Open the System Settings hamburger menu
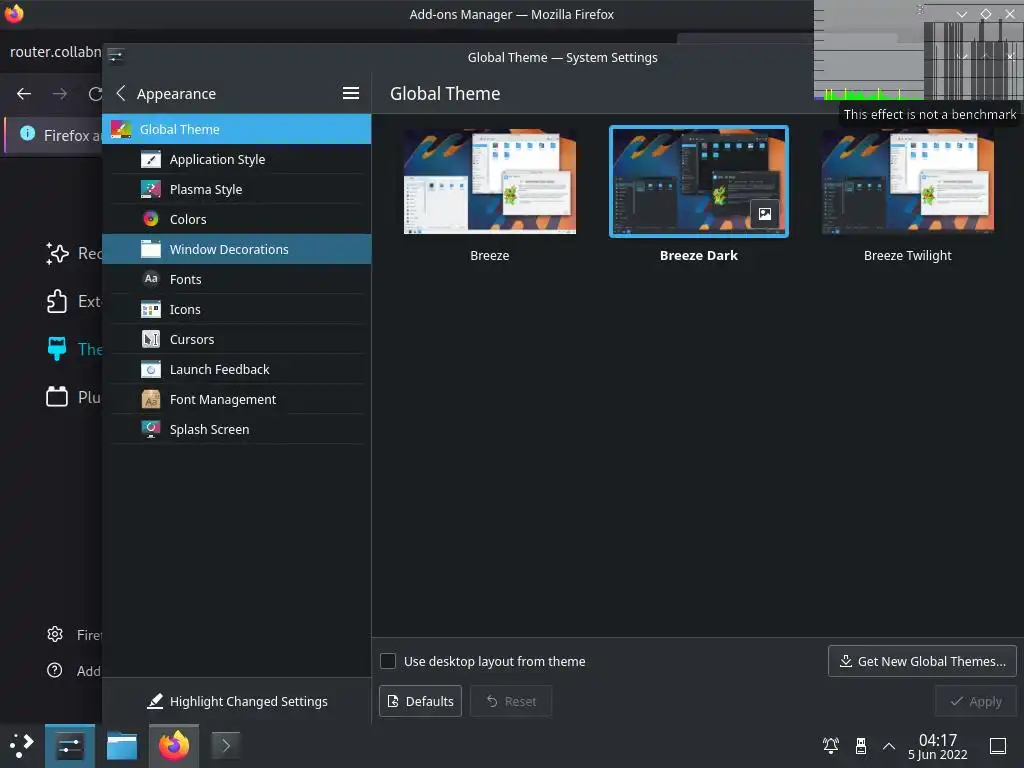Screen dimensions: 1024x768 351,93
